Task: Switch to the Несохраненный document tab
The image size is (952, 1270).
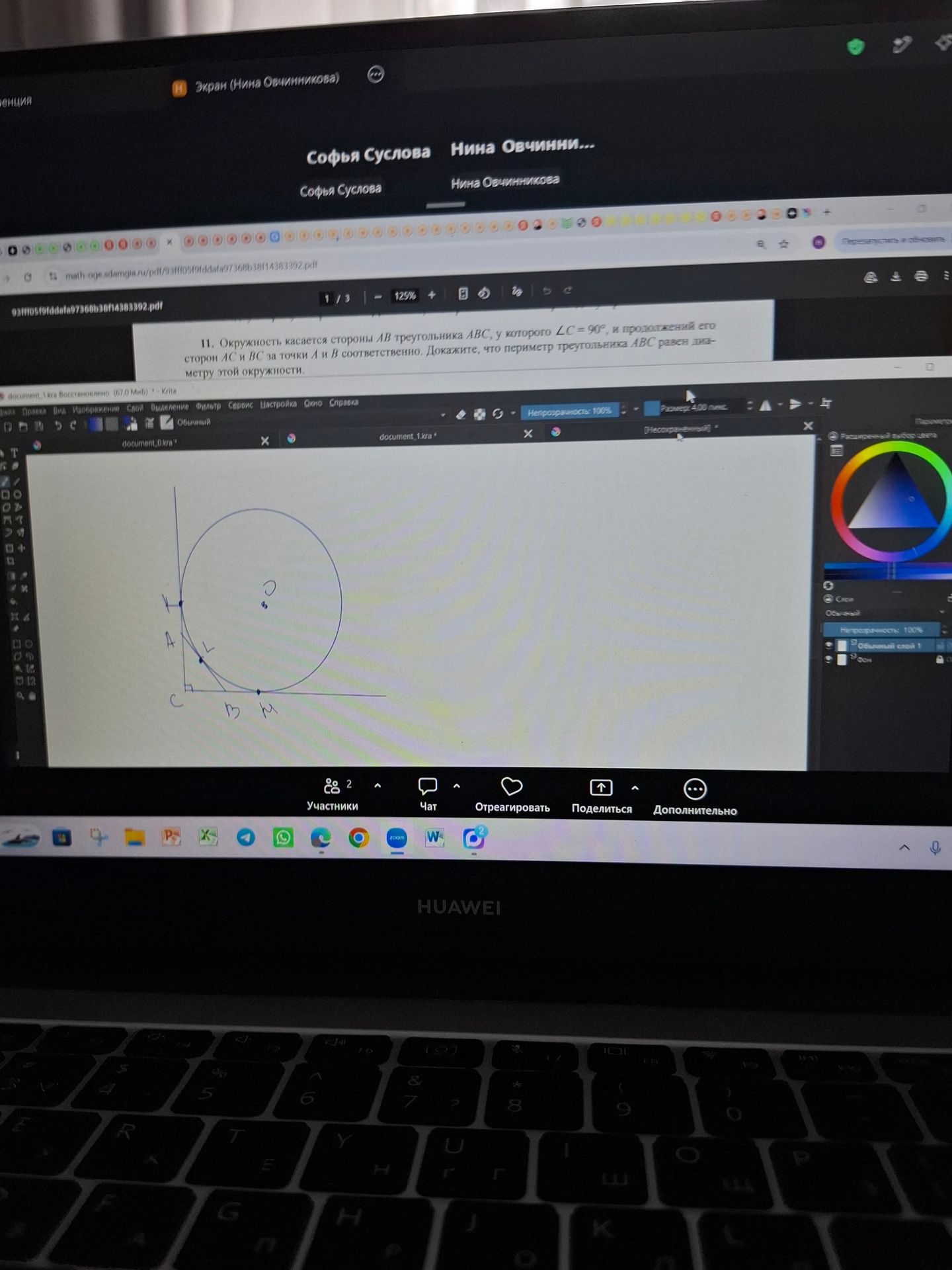Action: (680, 429)
